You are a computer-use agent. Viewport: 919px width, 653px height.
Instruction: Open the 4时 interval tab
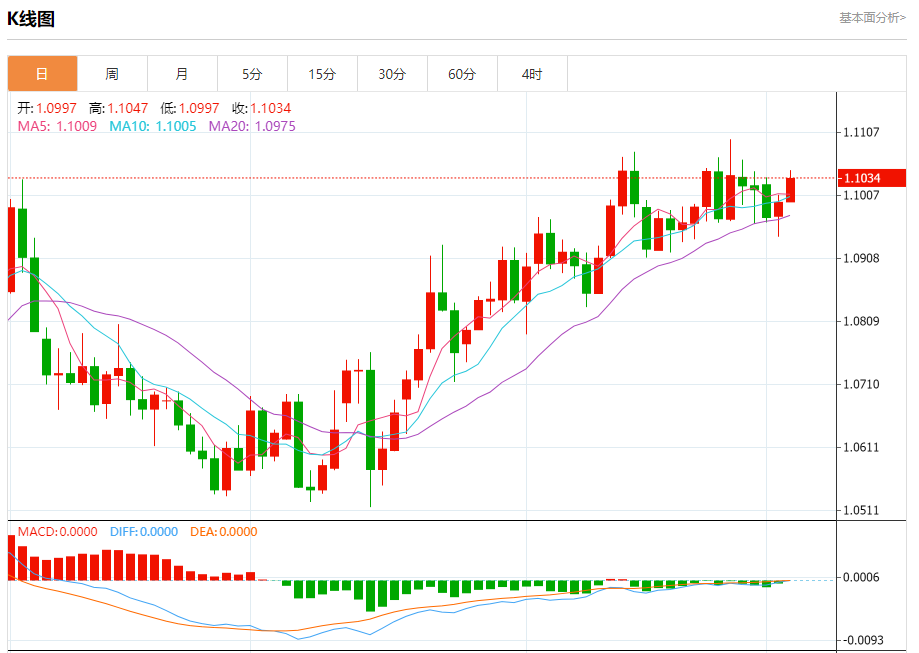pyautogui.click(x=532, y=74)
